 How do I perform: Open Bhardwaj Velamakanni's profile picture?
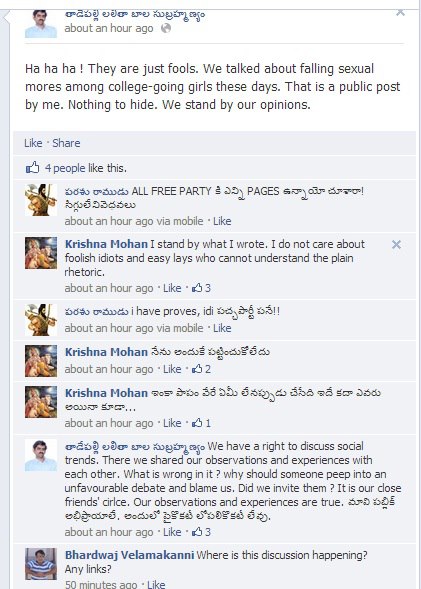[x=41, y=564]
